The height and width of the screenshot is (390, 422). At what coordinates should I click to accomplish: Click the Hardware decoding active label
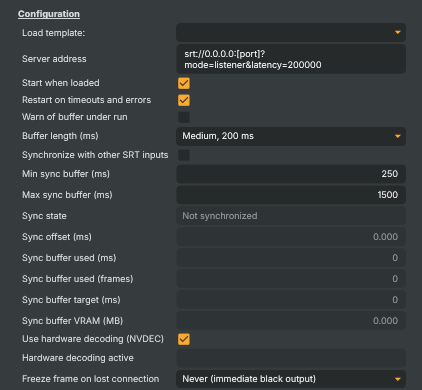(x=78, y=358)
